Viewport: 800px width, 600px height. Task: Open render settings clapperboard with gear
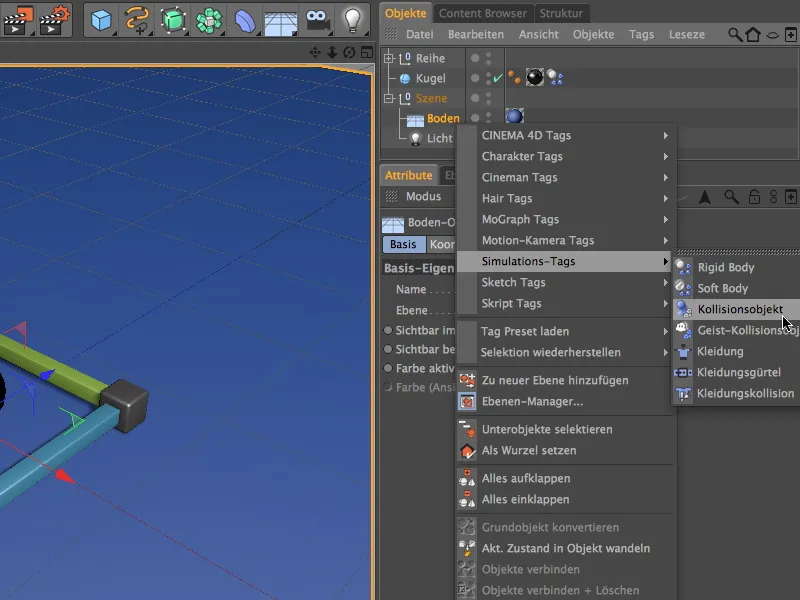pyautogui.click(x=55, y=20)
